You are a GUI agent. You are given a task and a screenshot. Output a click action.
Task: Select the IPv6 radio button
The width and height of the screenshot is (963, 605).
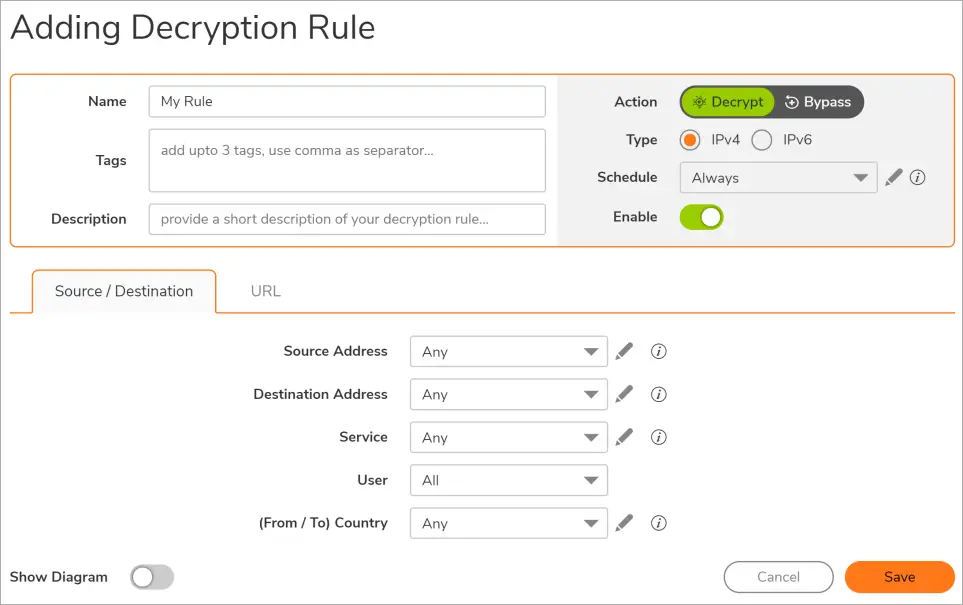(x=762, y=140)
